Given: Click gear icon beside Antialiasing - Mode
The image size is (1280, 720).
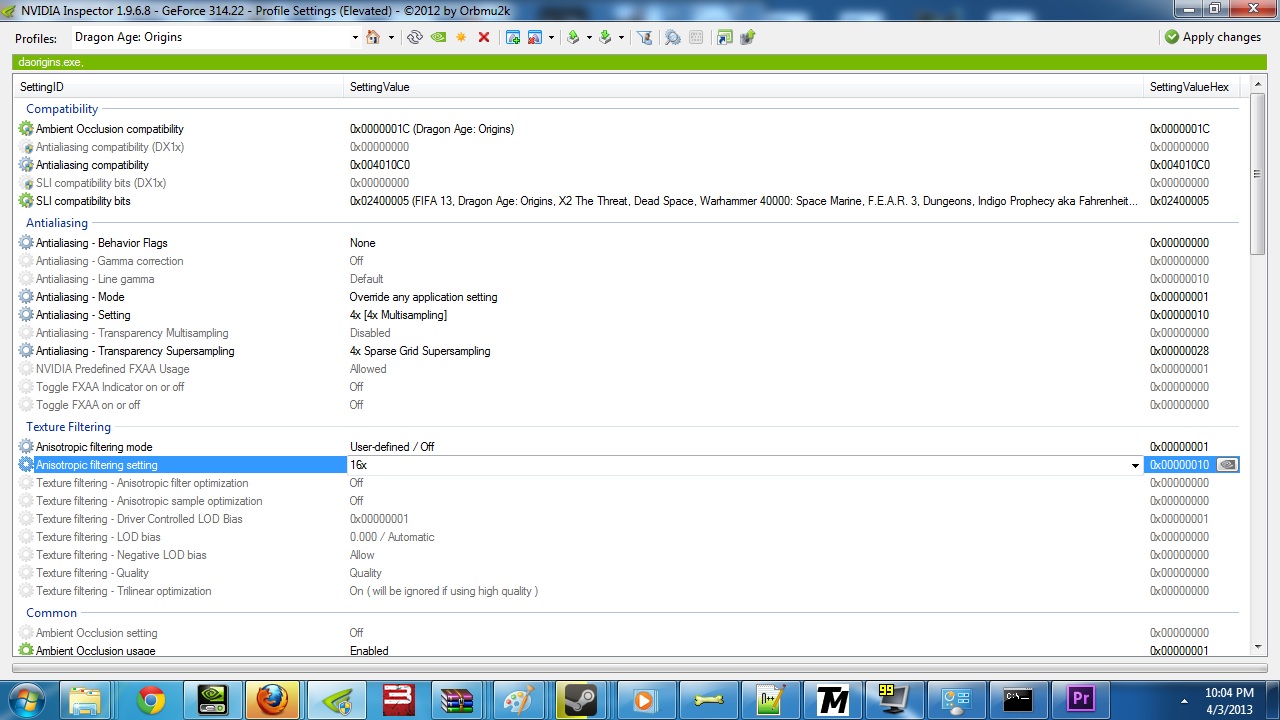Looking at the screenshot, I should point(26,297).
